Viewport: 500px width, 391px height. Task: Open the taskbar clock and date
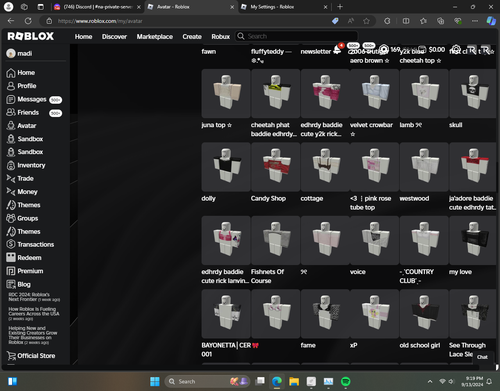472,381
